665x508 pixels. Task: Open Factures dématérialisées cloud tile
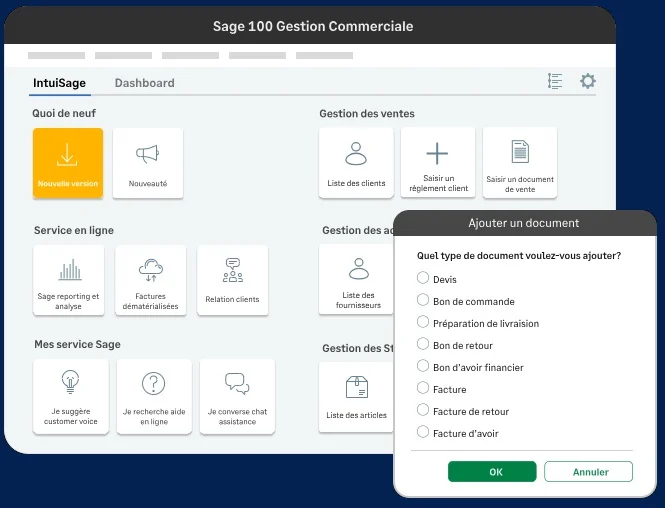point(152,280)
